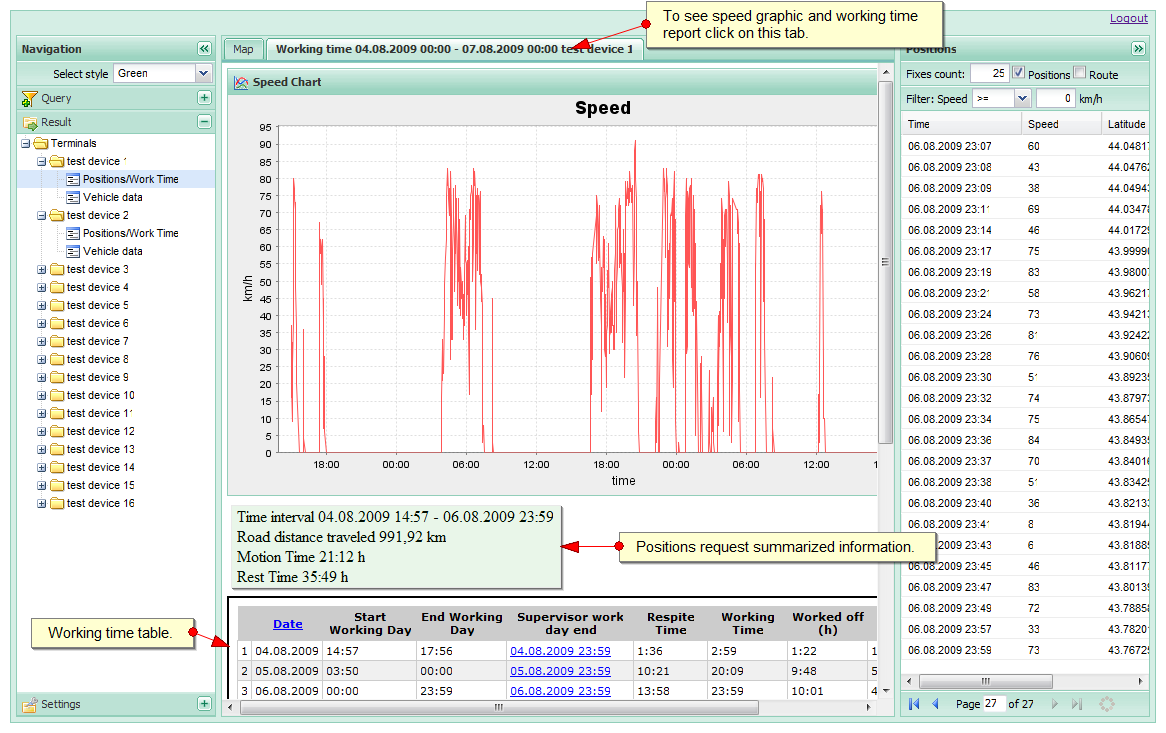The width and height of the screenshot is (1166, 733).
Task: Expand the Query section
Action: [x=204, y=98]
